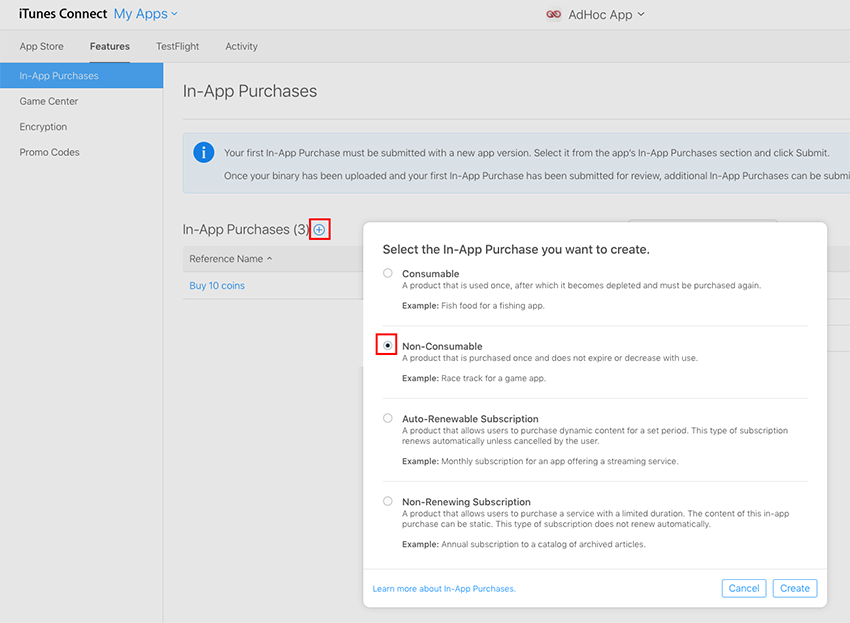
Task: Select the Consumable radio button
Action: [x=388, y=273]
